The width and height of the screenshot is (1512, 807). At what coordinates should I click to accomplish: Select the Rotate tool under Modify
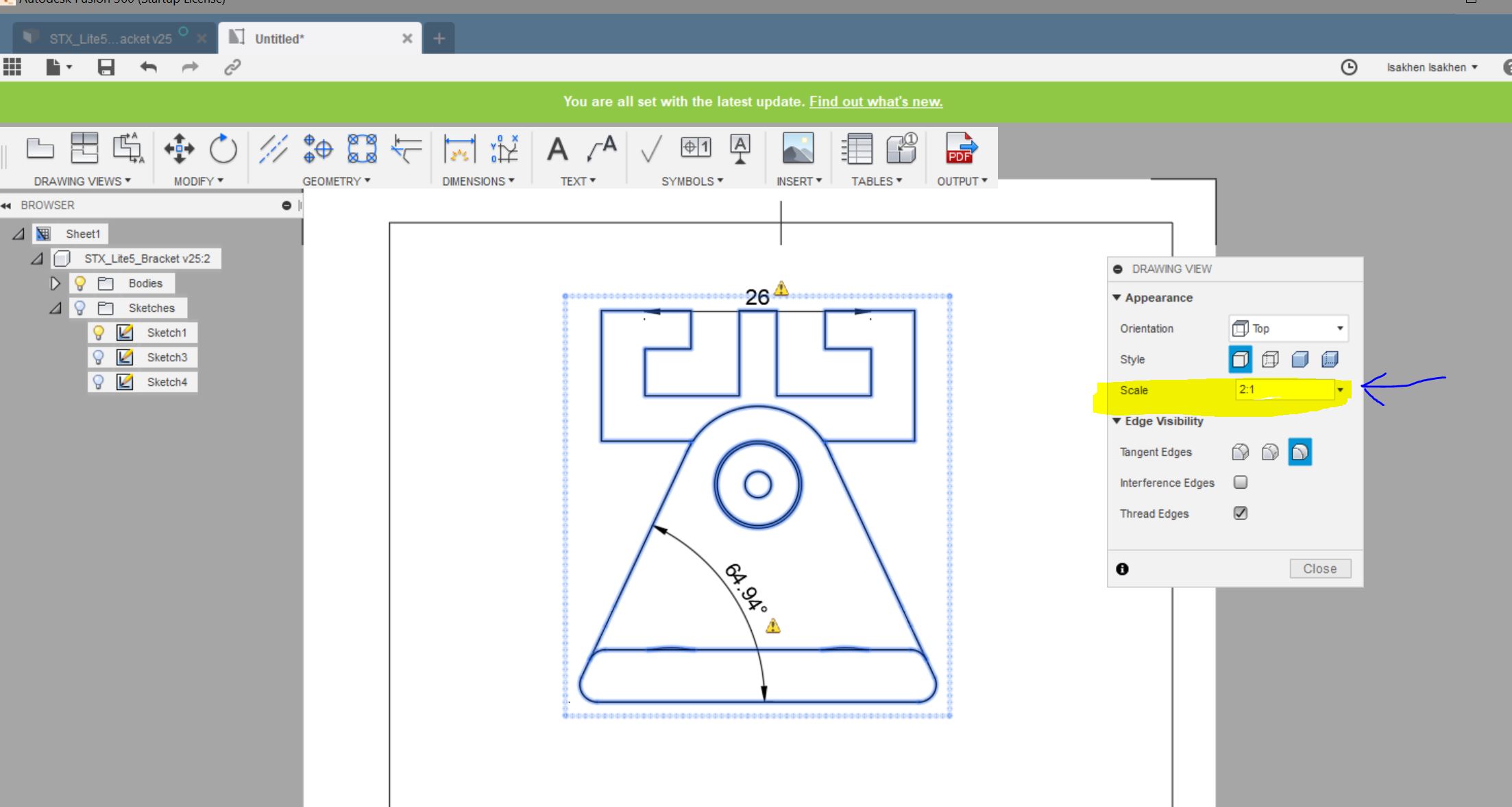point(223,148)
